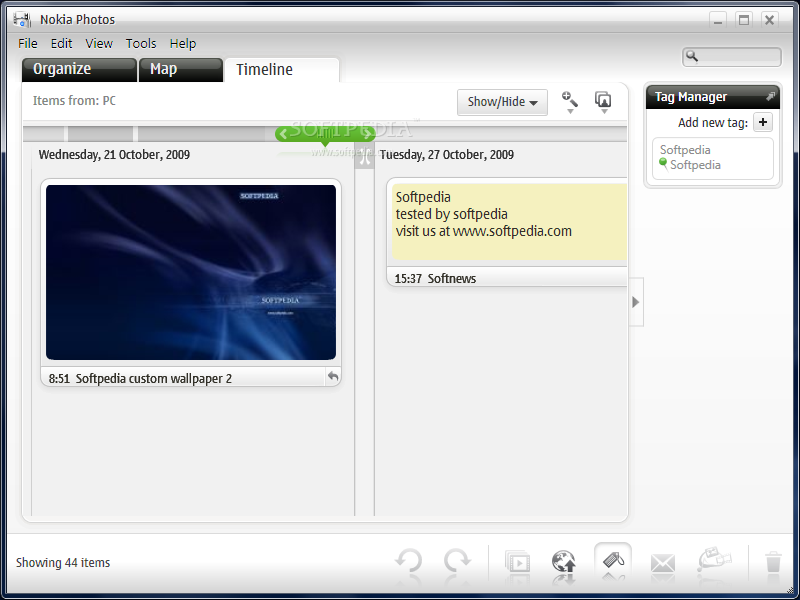Click Tuesday, 27 October, 2009 date header
The width and height of the screenshot is (800, 600).
coord(447,155)
